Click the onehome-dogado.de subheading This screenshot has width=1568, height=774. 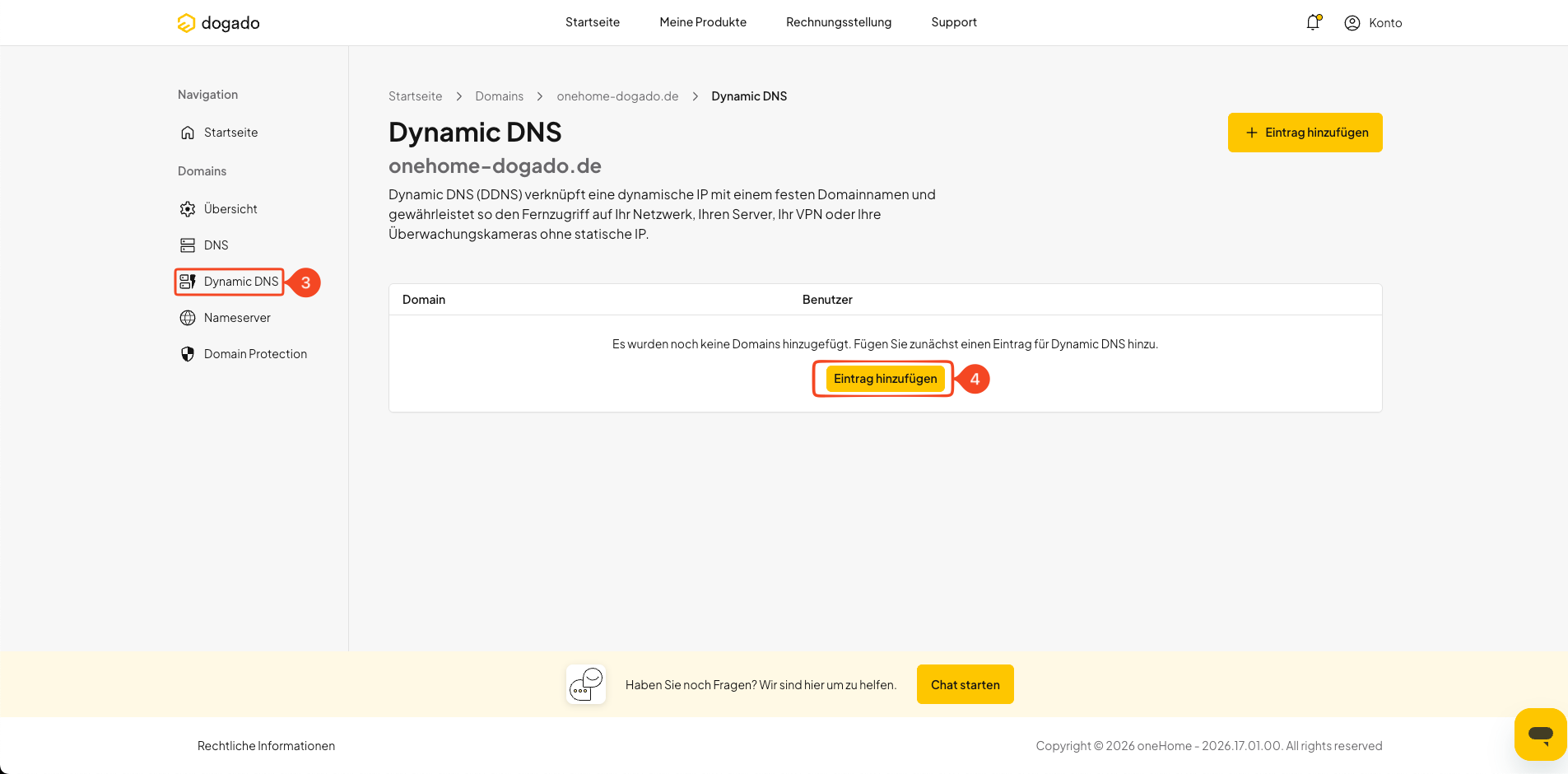[x=495, y=166]
